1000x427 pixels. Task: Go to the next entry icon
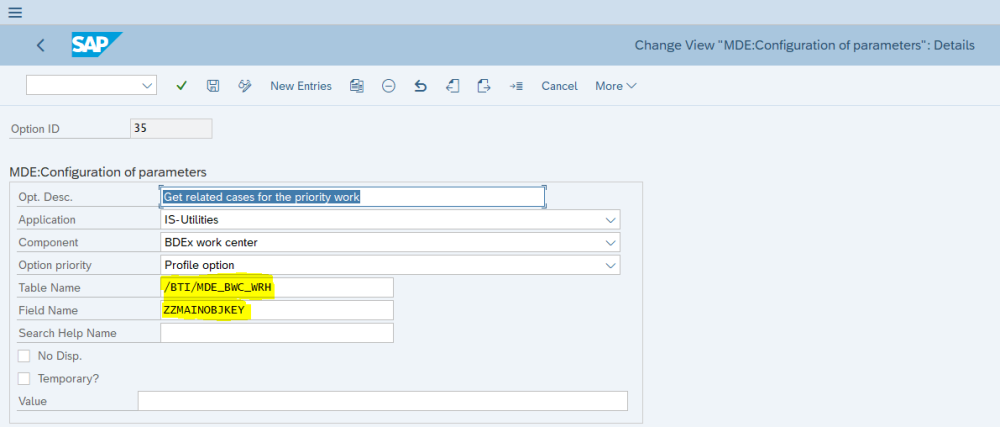click(484, 86)
